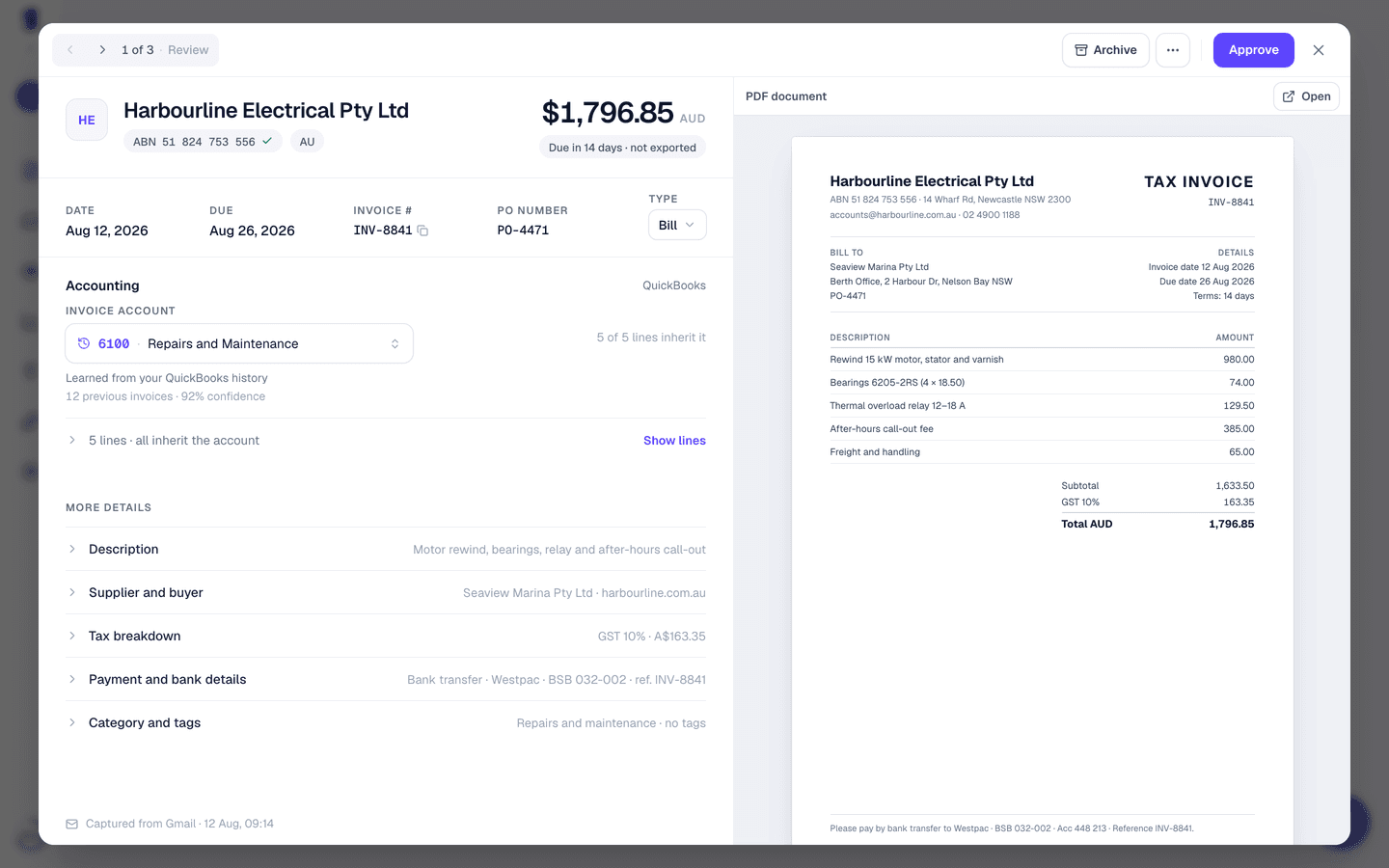Click '12 previous invoices · 92% confidence' text
The image size is (1389, 868).
165,396
